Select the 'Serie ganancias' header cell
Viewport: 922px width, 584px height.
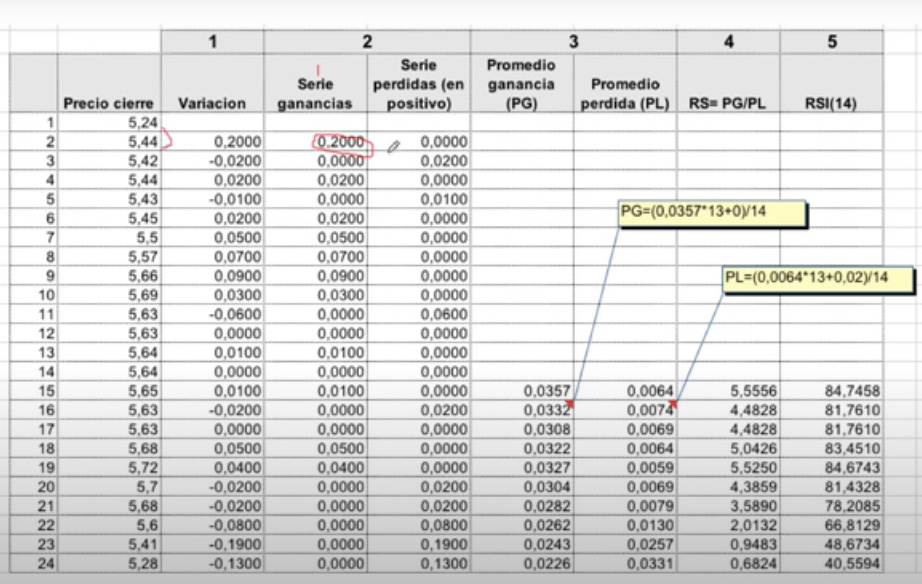[315, 93]
